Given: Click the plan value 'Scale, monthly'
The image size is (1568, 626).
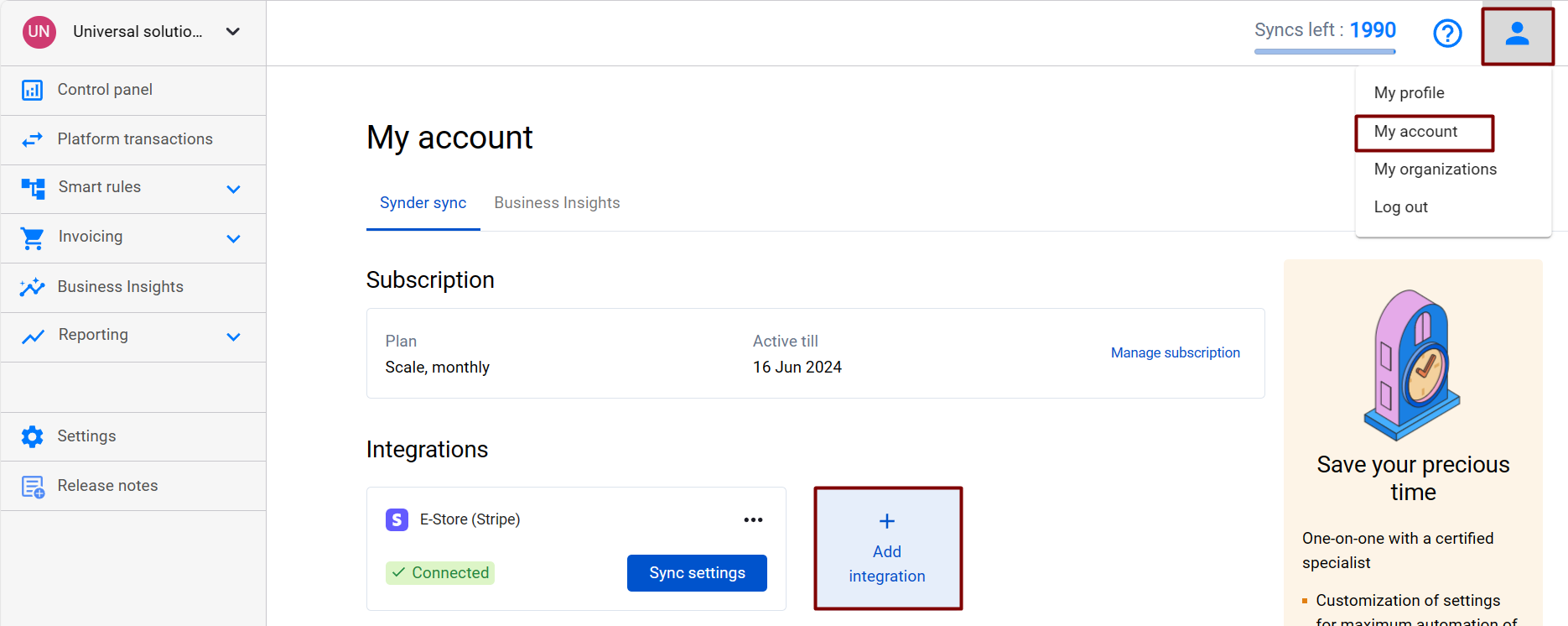Looking at the screenshot, I should (x=437, y=368).
